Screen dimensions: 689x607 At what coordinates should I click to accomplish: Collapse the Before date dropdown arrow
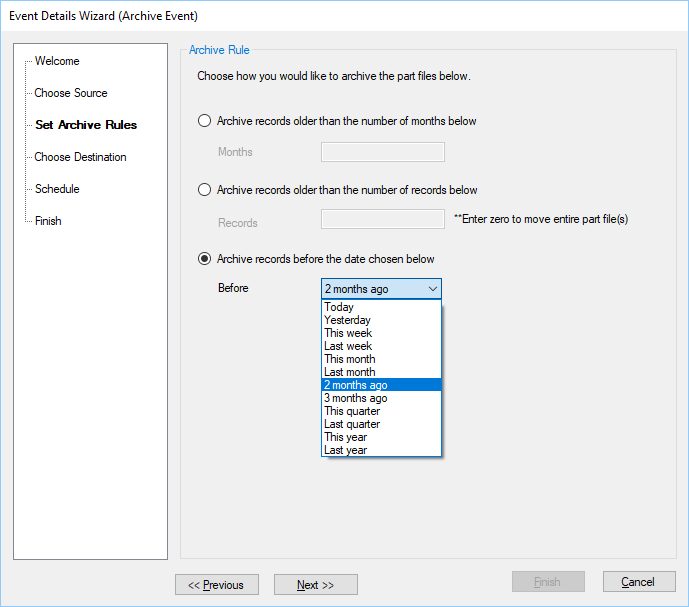(433, 289)
